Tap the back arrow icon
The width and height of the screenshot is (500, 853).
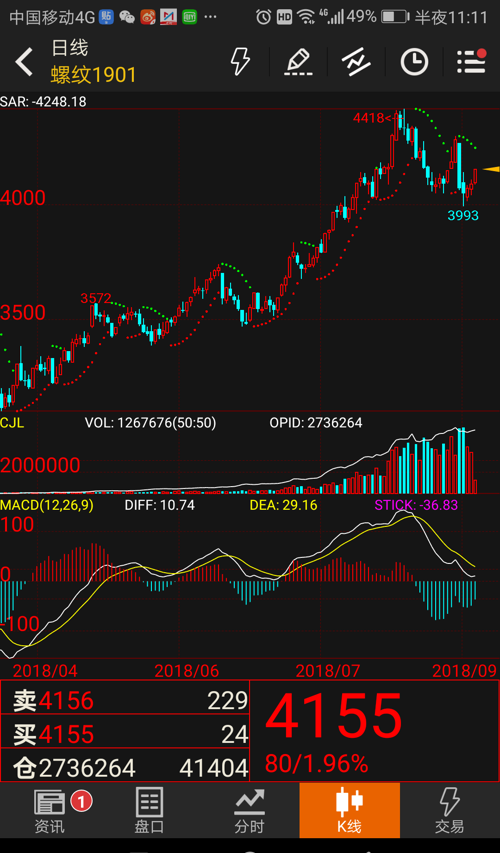[x=24, y=61]
